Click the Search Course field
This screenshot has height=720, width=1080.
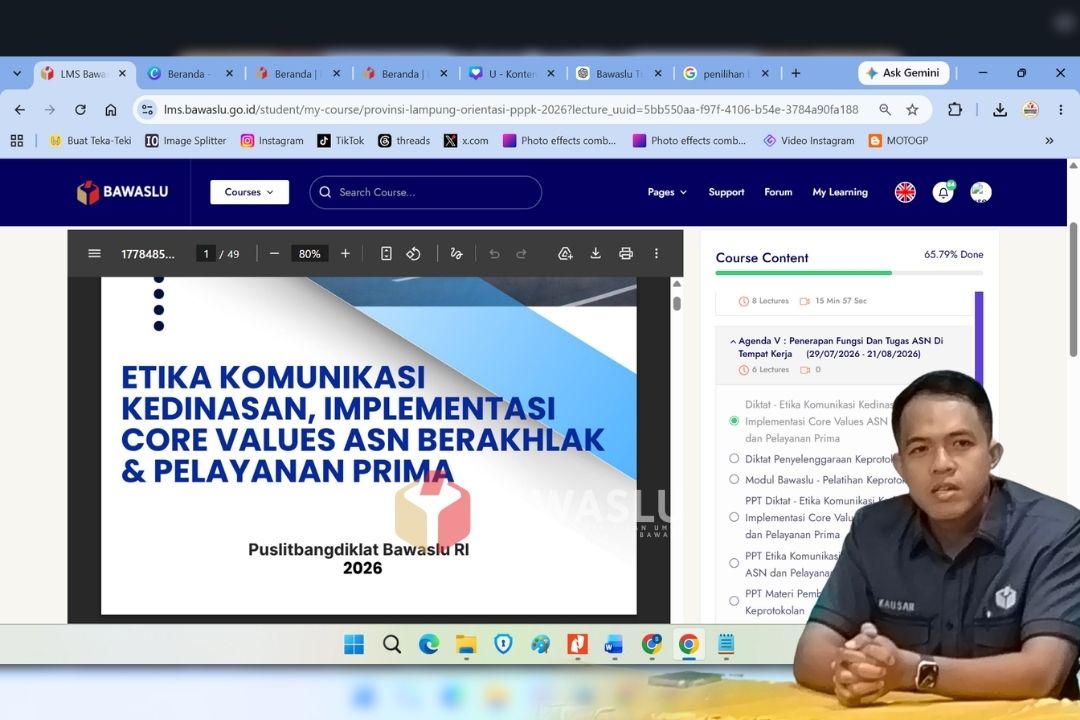[x=426, y=192]
